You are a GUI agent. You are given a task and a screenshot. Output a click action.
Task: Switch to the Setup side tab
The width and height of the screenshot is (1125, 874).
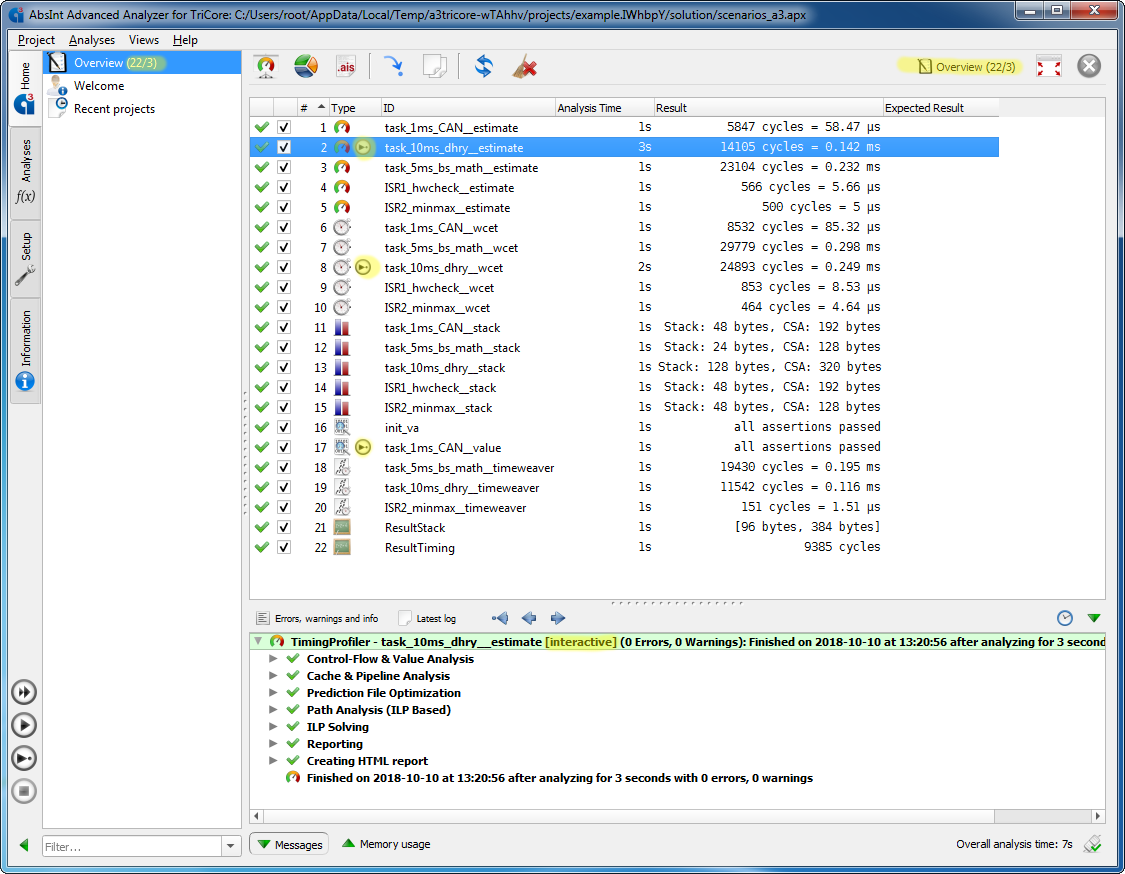coord(25,258)
